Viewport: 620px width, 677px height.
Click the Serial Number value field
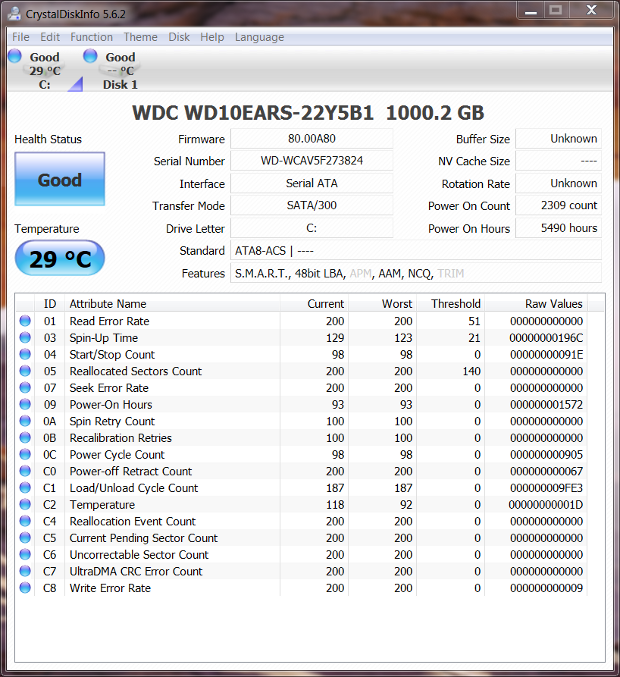click(311, 161)
